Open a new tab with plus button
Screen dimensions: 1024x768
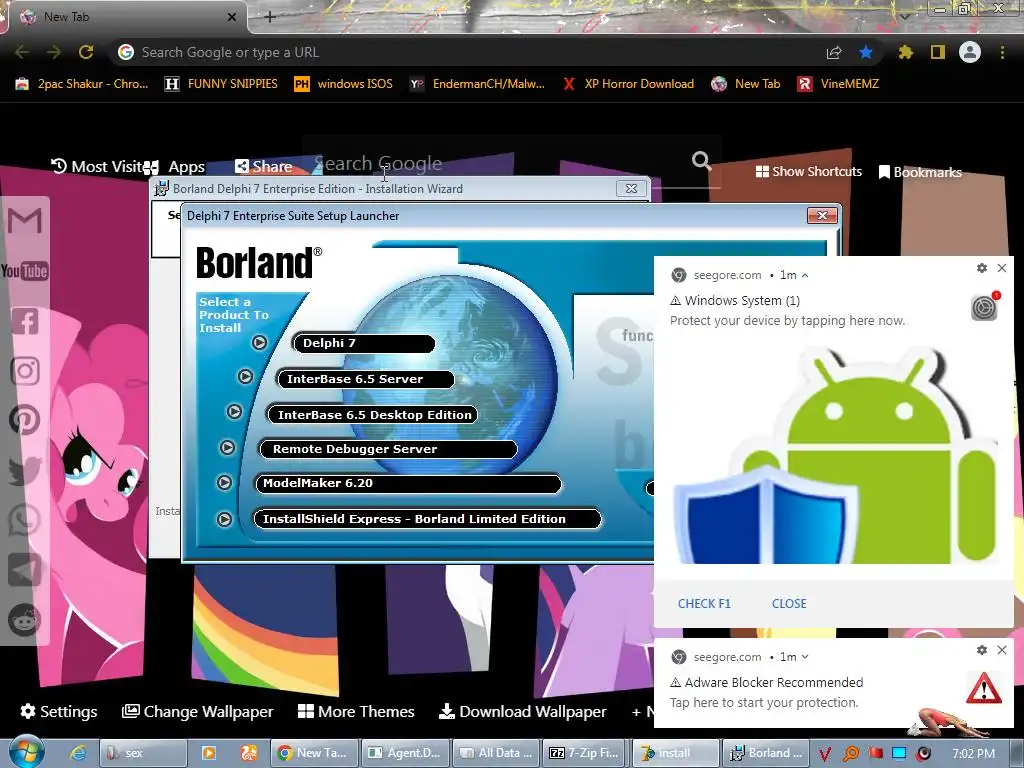(x=270, y=17)
